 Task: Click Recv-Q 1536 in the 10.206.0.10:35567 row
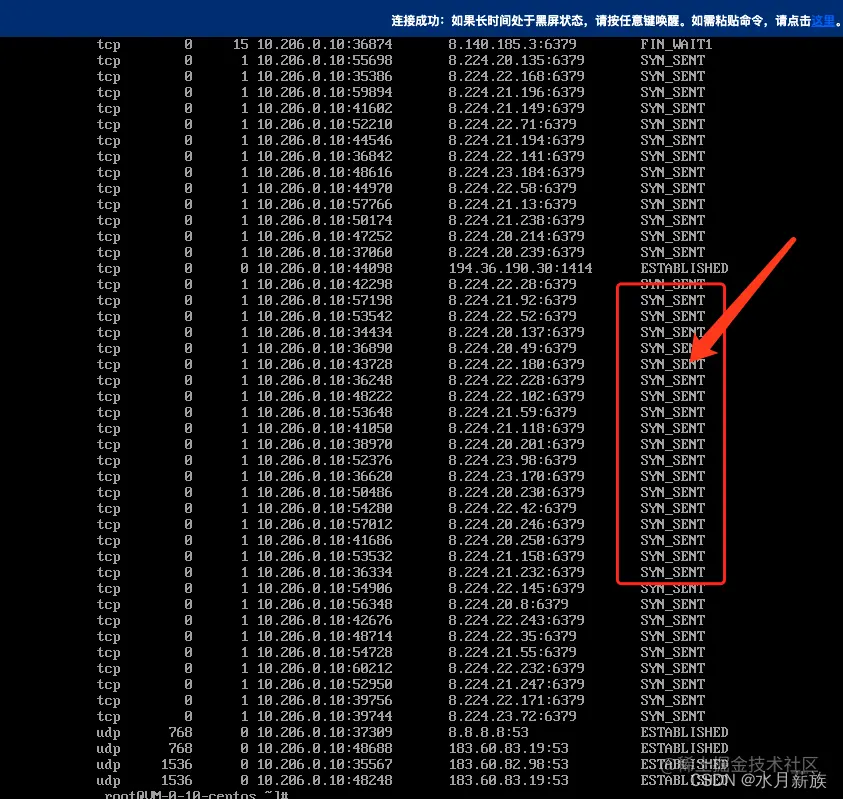tap(176, 765)
